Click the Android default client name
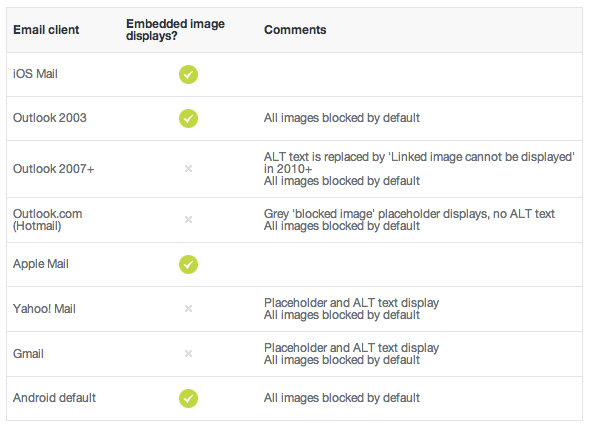This screenshot has width=591, height=429. [54, 398]
